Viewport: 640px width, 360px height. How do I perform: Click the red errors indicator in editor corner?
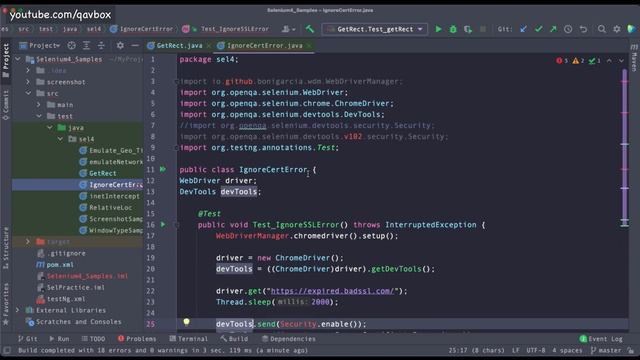tap(562, 61)
